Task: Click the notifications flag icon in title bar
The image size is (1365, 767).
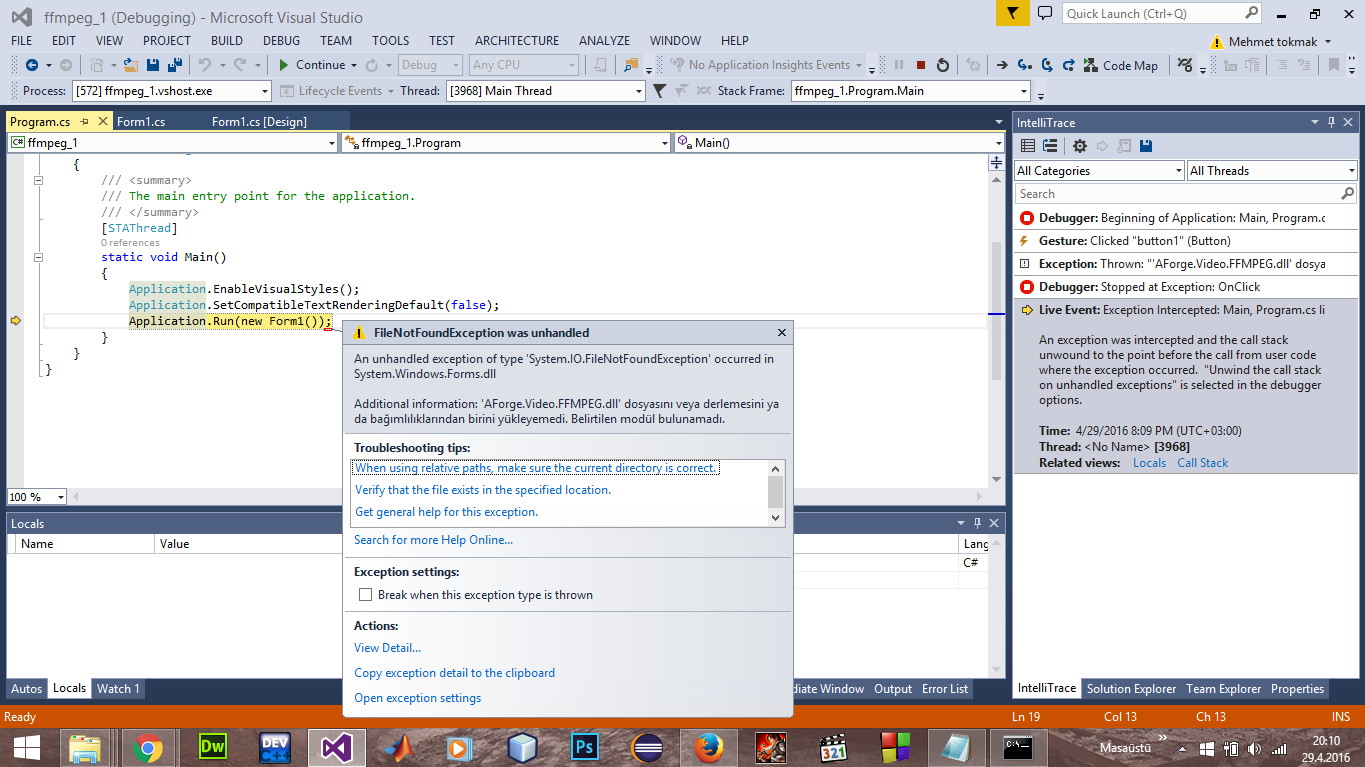Action: point(1012,13)
